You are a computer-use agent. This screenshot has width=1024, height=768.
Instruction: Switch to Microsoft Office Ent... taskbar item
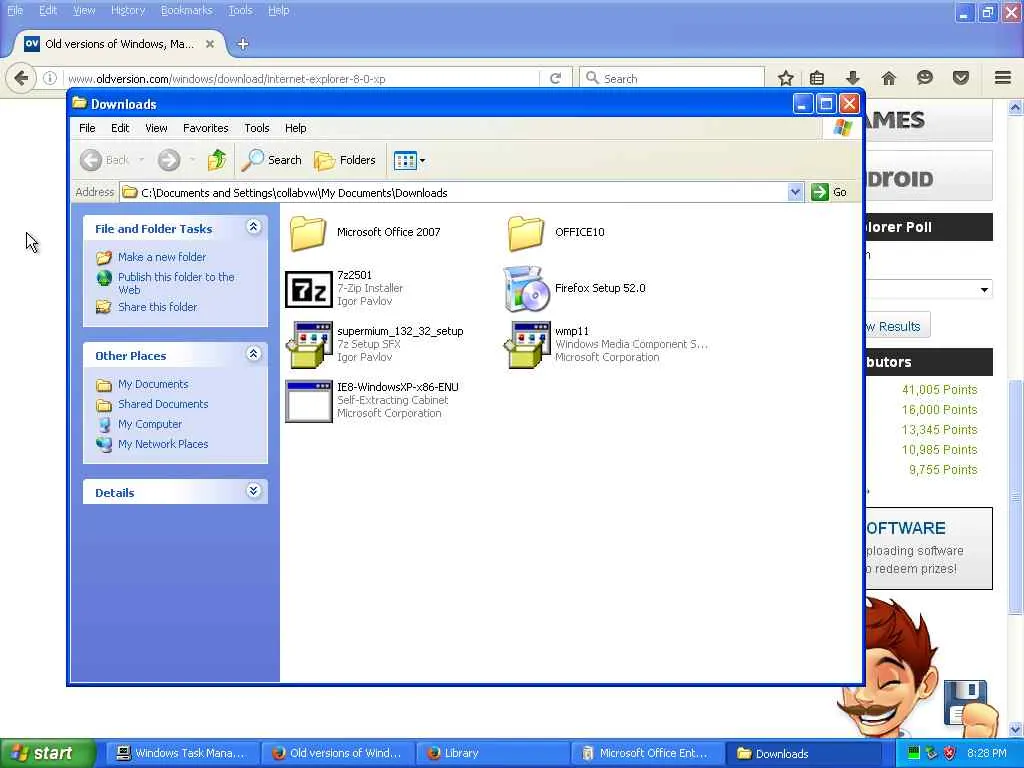click(x=647, y=754)
